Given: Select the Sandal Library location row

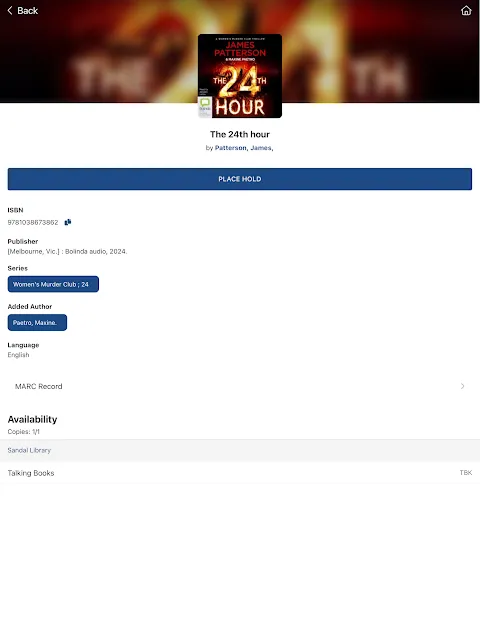Looking at the screenshot, I should click(x=240, y=450).
